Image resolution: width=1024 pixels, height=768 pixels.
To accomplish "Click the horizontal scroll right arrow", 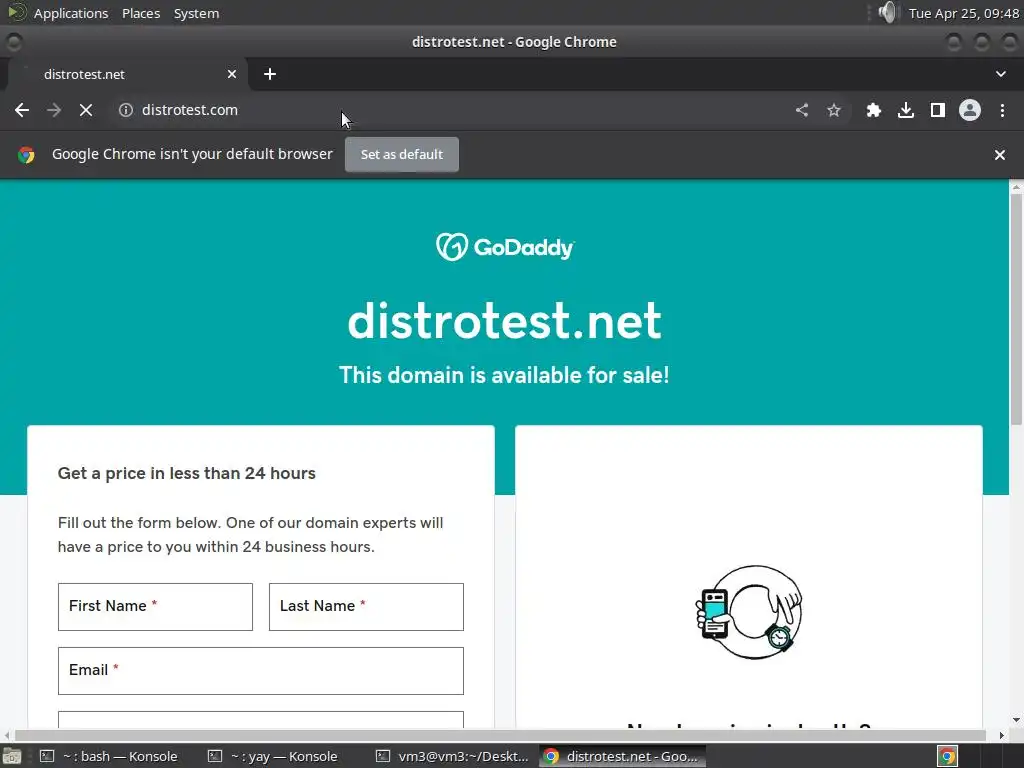I will pyautogui.click(x=1002, y=735).
